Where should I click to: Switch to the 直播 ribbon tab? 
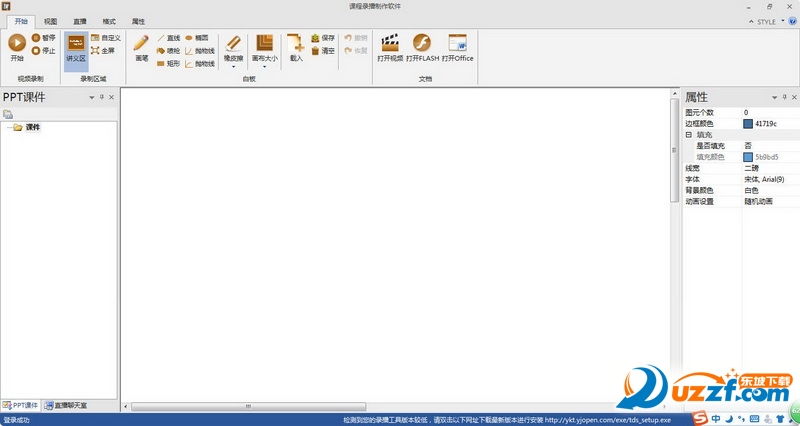pos(80,21)
